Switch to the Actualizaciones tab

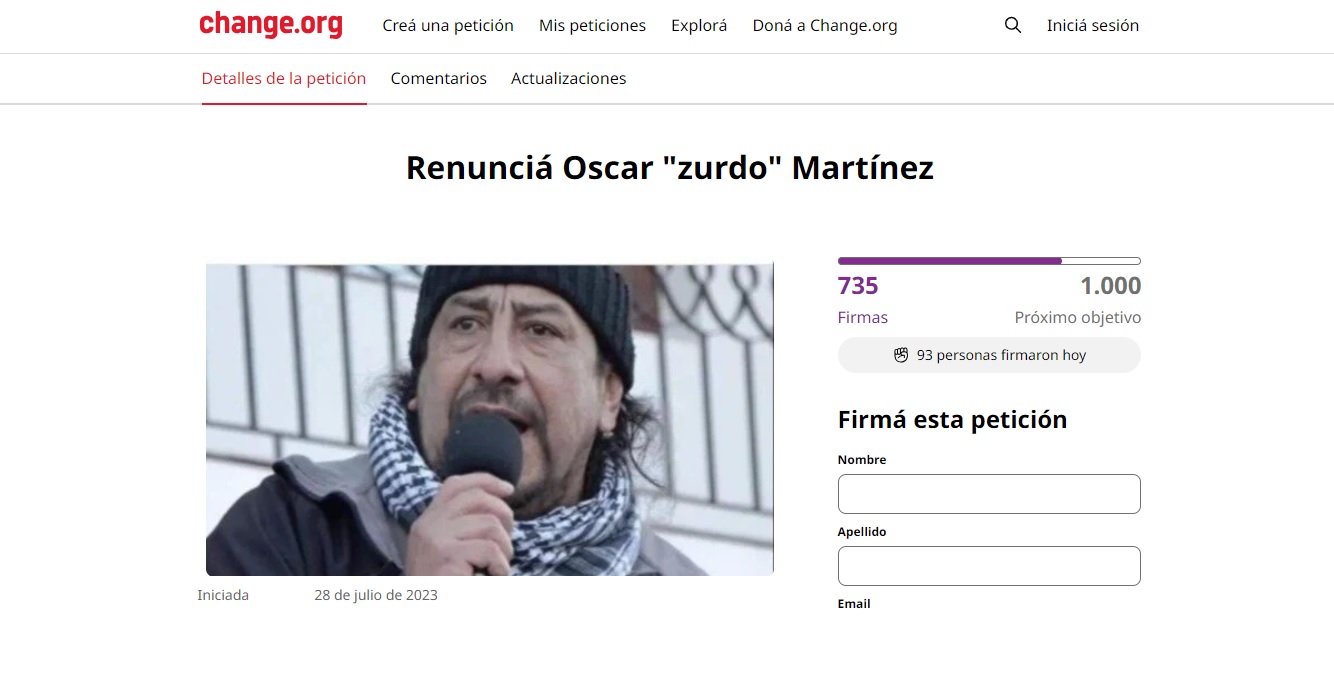pyautogui.click(x=569, y=78)
